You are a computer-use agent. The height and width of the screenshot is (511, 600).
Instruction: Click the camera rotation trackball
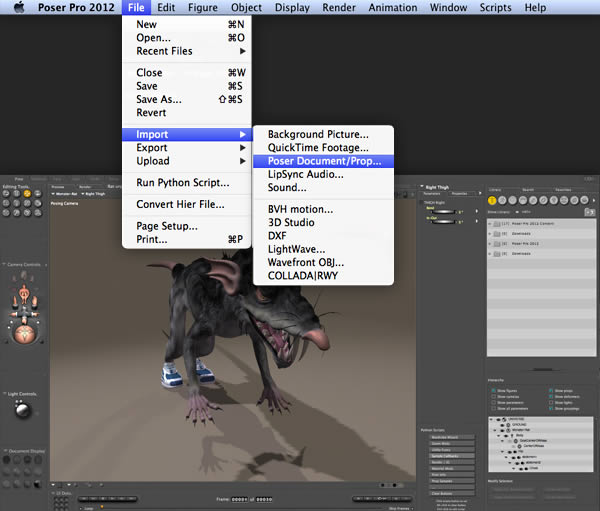click(24, 334)
